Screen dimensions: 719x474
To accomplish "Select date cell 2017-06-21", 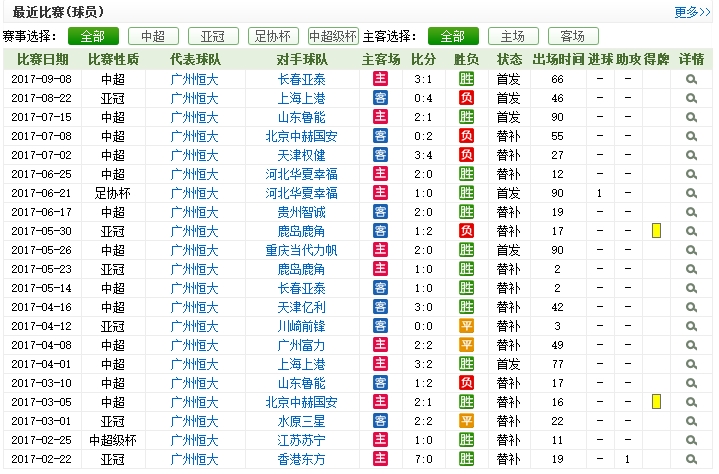I will (42, 193).
